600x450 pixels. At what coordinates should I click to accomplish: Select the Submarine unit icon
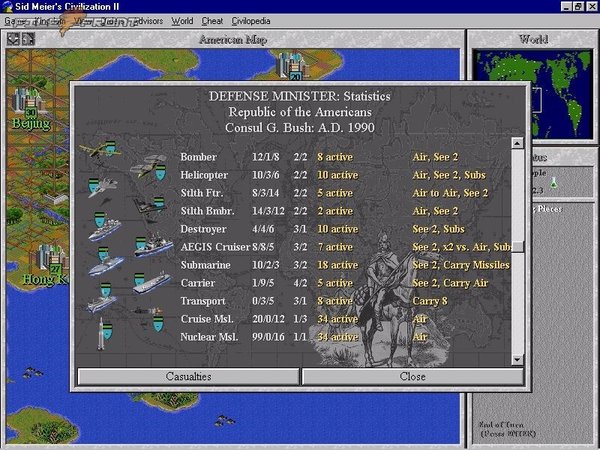coord(106,262)
